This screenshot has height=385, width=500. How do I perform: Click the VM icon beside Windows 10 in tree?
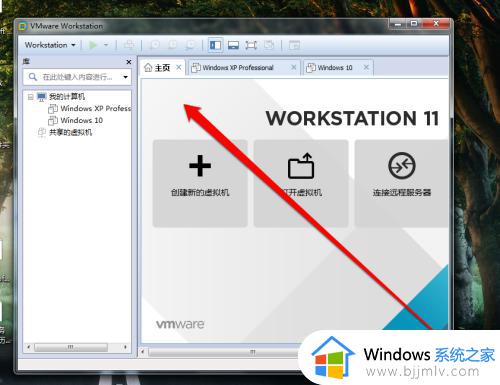click(53, 120)
